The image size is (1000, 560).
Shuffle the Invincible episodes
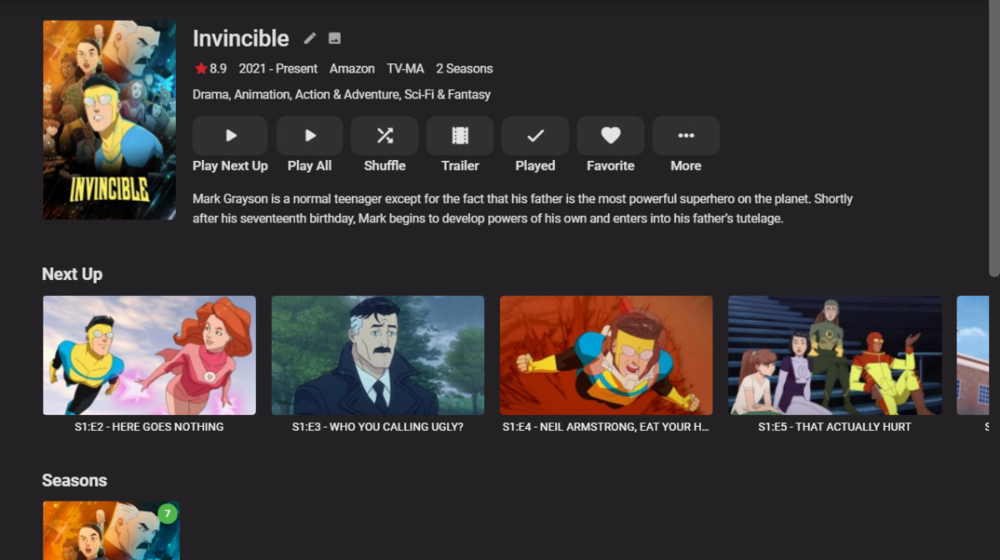[385, 135]
